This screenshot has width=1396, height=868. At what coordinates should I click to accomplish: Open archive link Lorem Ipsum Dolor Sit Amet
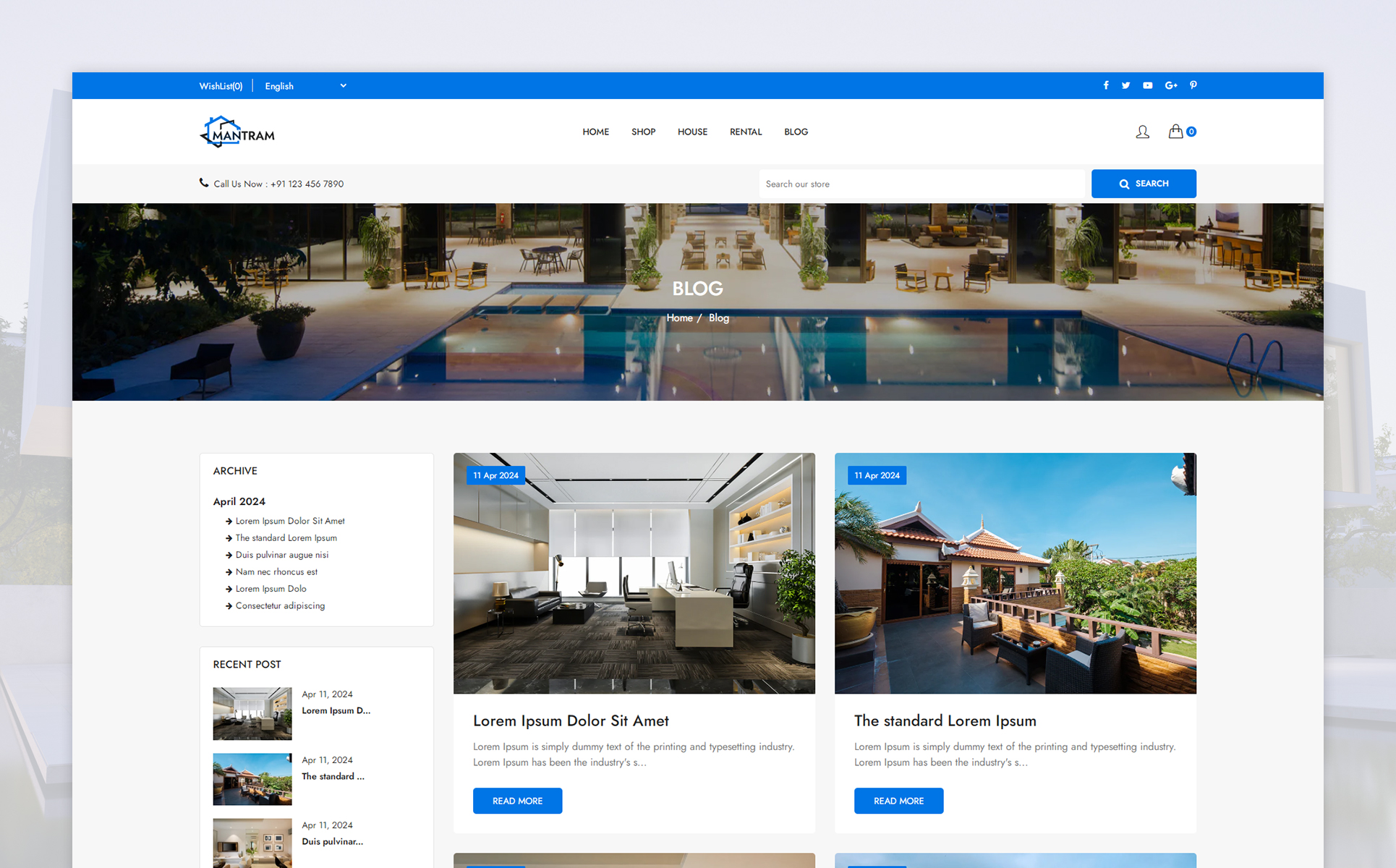click(x=290, y=521)
